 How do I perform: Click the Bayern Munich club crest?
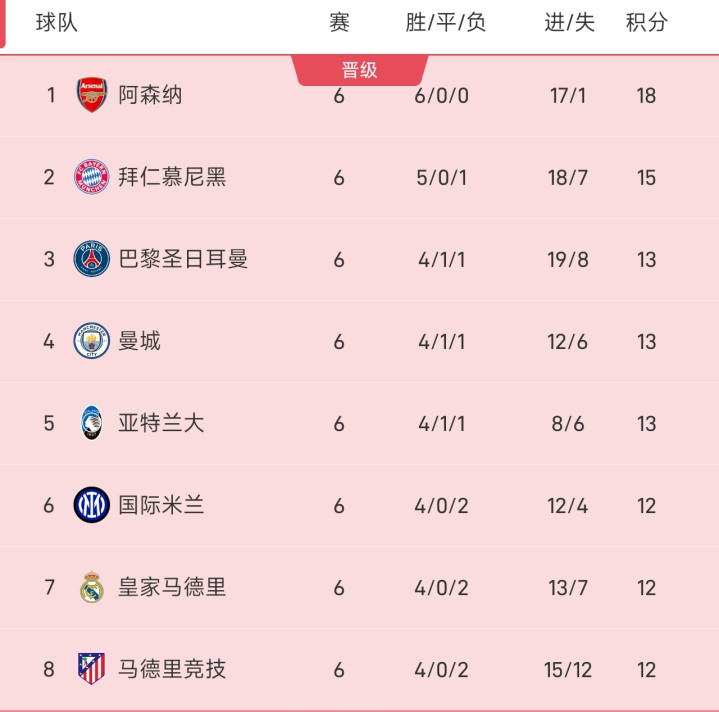pyautogui.click(x=91, y=177)
